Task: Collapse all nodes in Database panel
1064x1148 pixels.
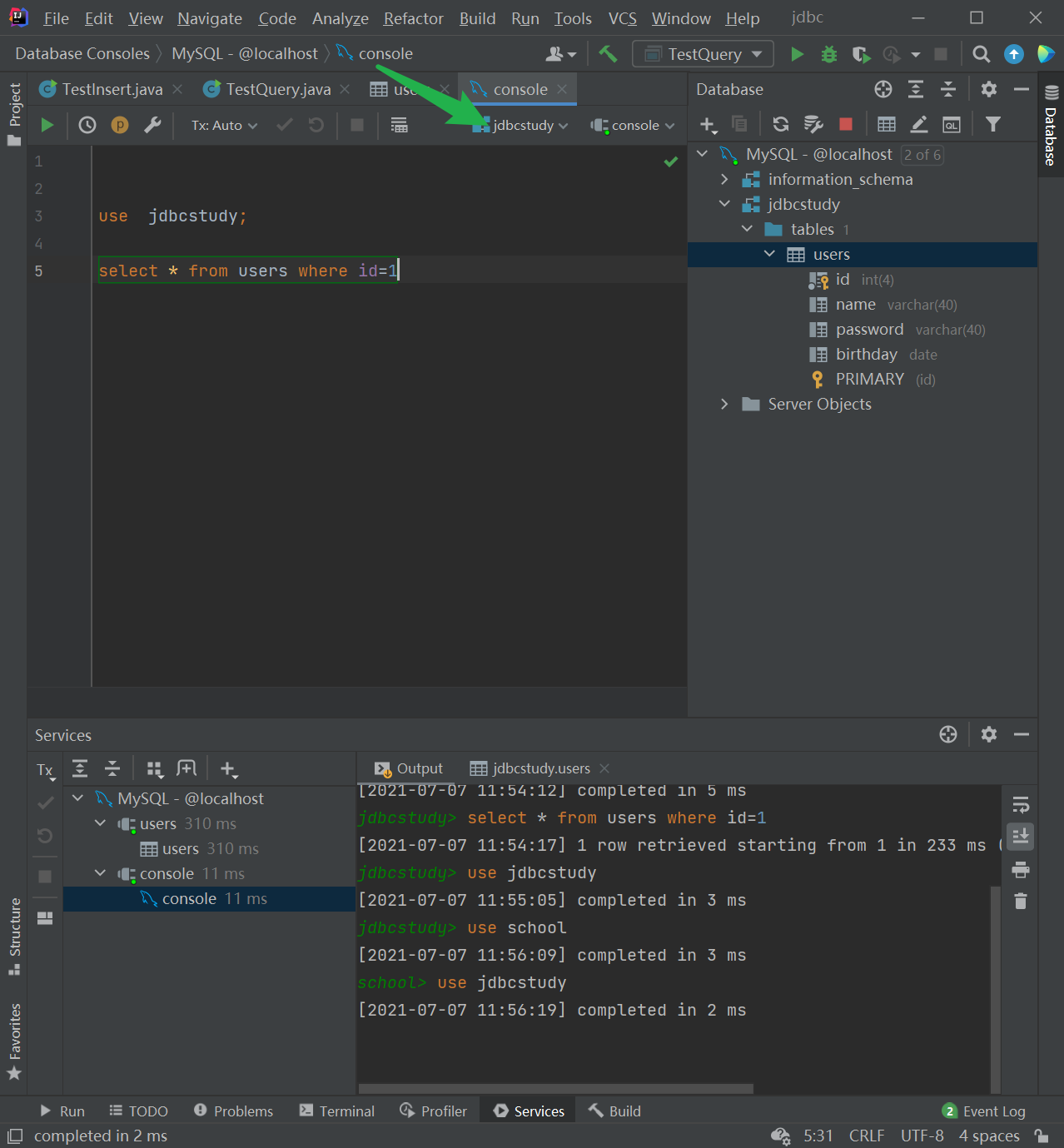Action: pyautogui.click(x=948, y=89)
